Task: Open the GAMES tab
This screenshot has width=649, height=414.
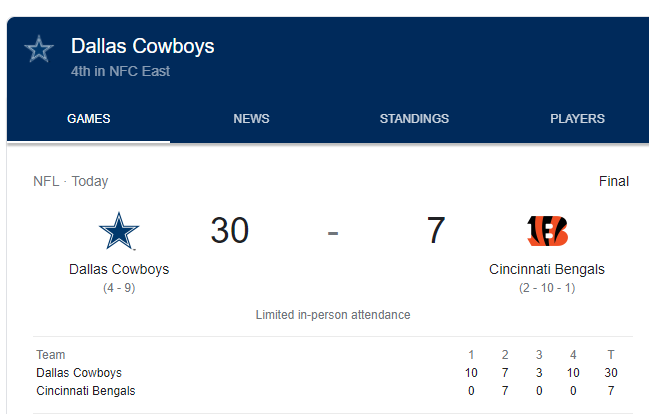Action: pyautogui.click(x=89, y=119)
